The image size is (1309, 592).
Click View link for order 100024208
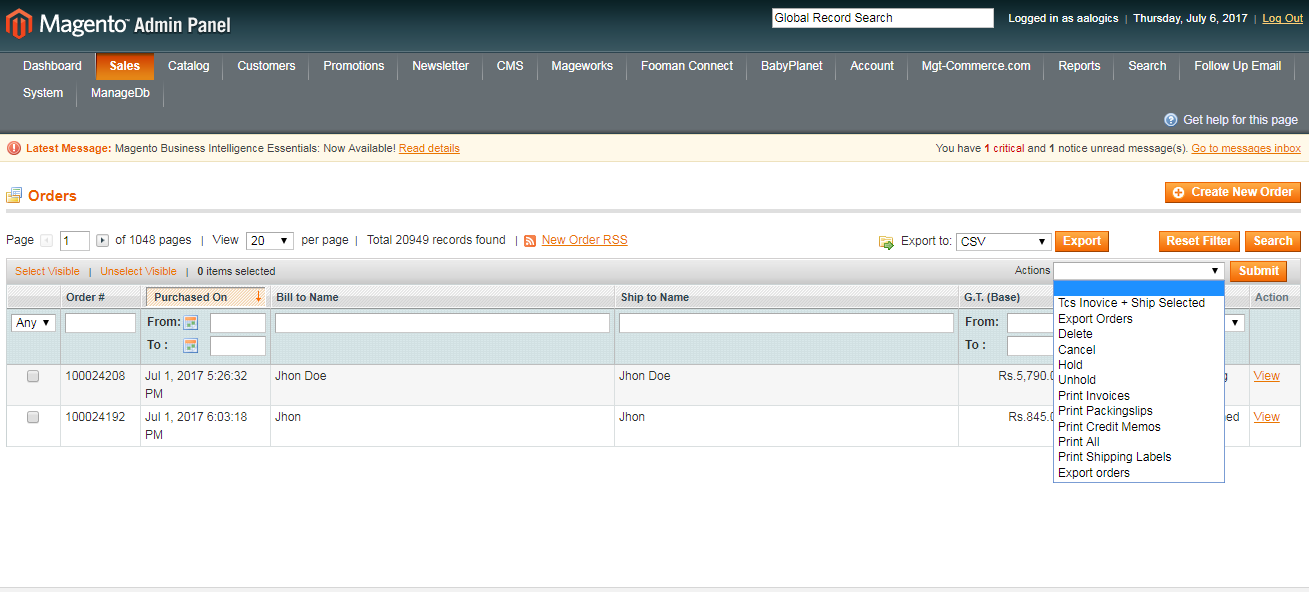coord(1266,376)
